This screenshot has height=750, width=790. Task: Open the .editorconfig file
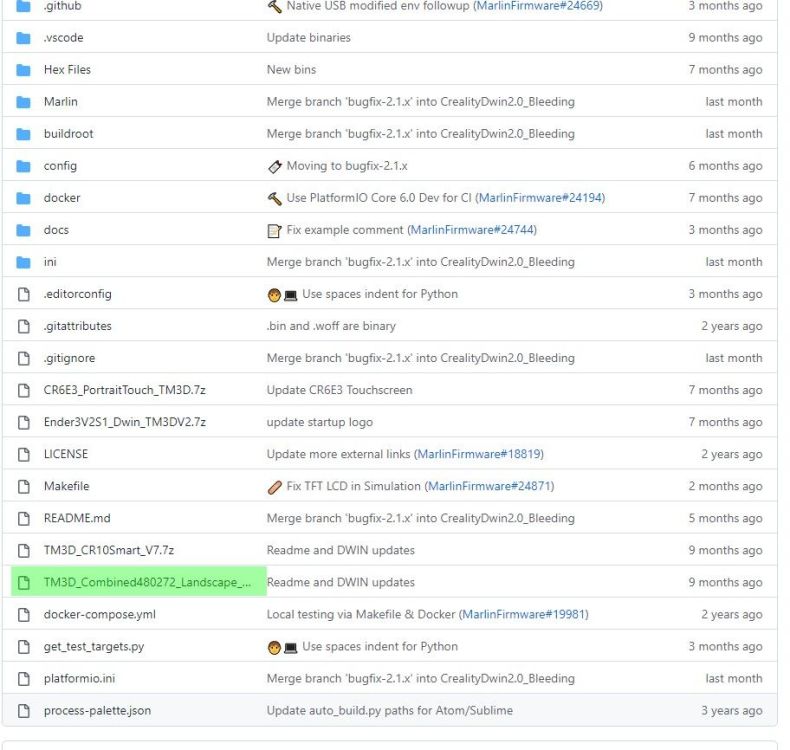pos(77,294)
